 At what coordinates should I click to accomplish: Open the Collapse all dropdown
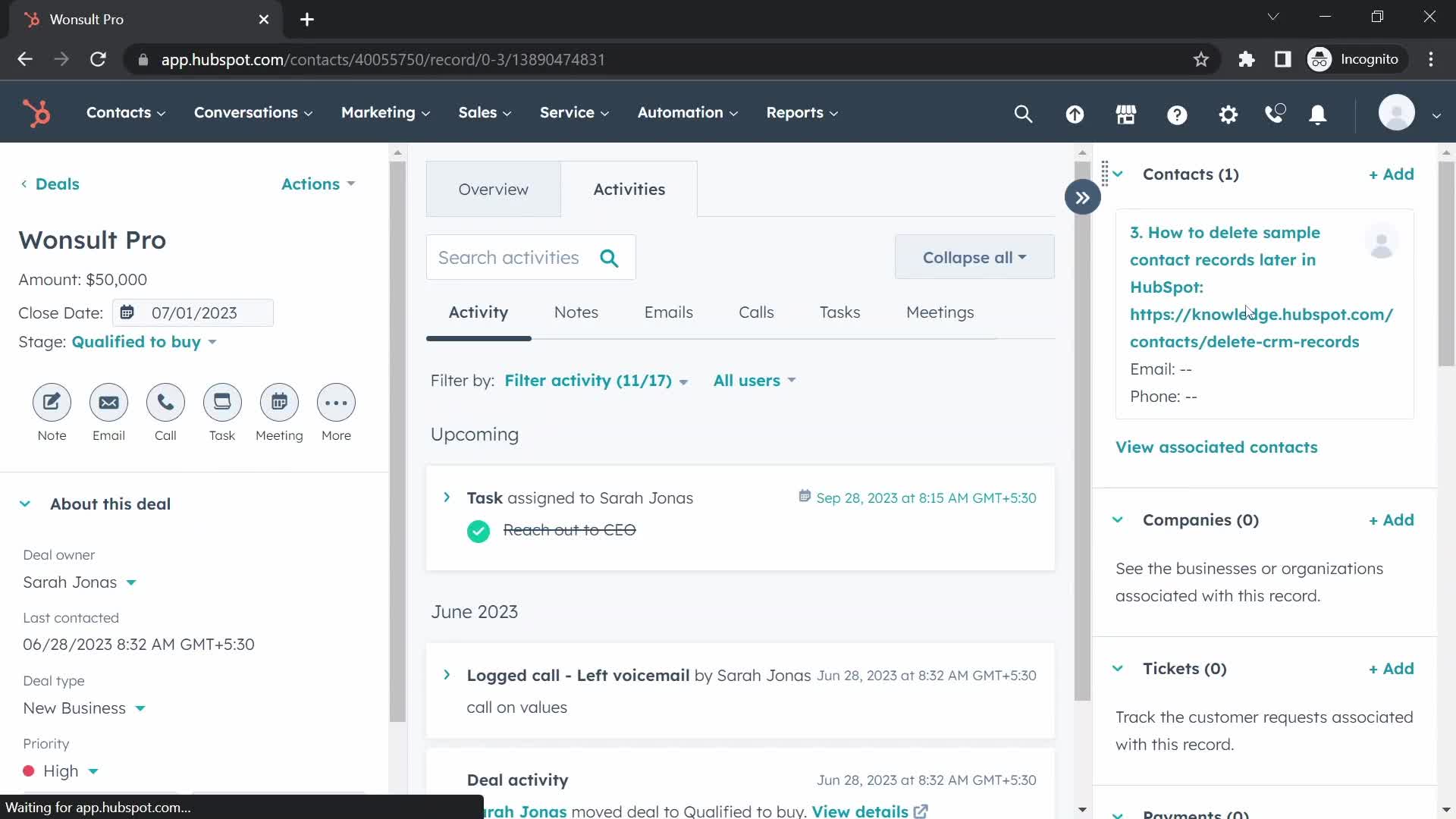point(974,258)
